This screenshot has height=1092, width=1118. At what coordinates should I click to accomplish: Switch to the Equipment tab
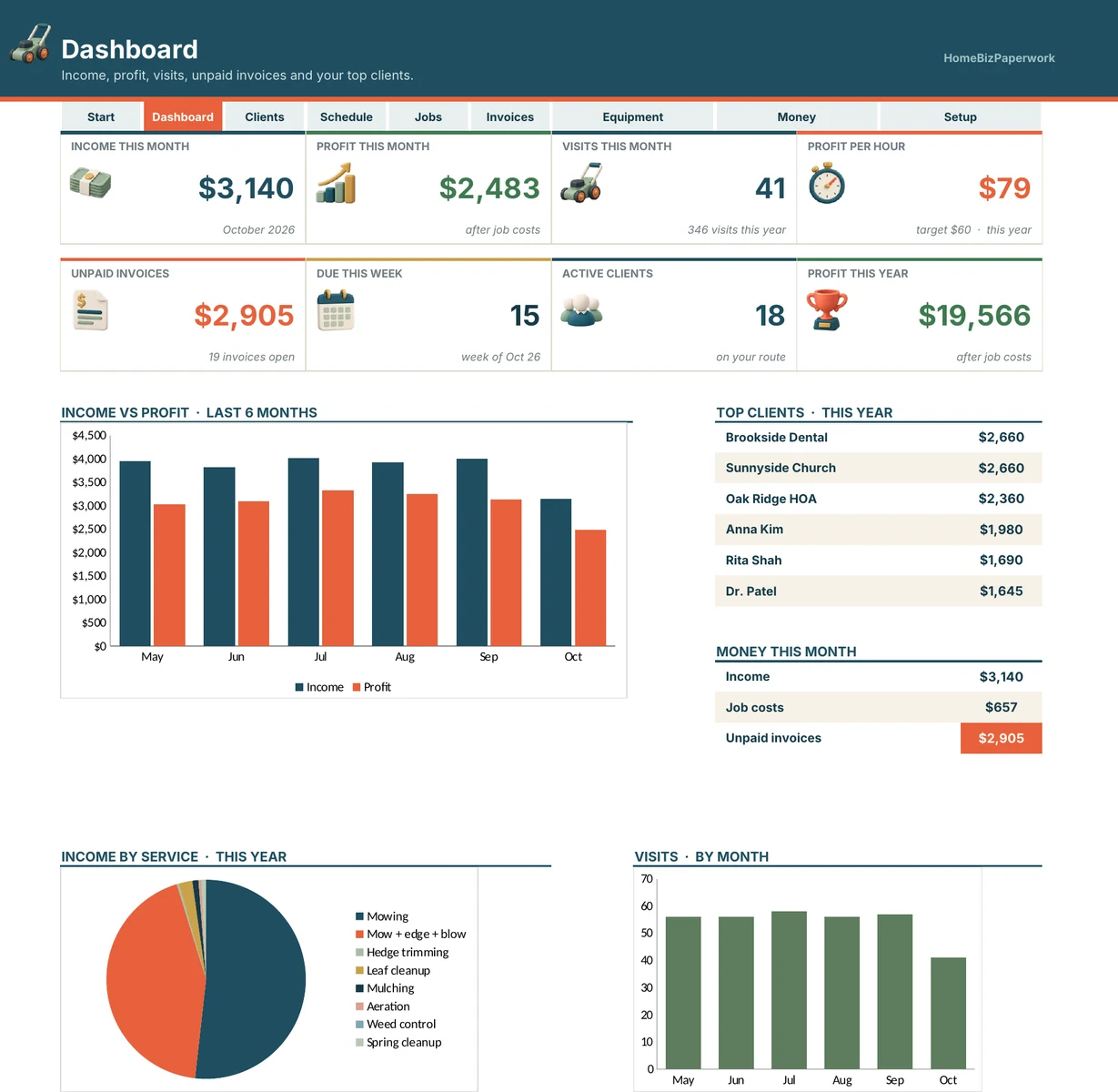pyautogui.click(x=633, y=116)
